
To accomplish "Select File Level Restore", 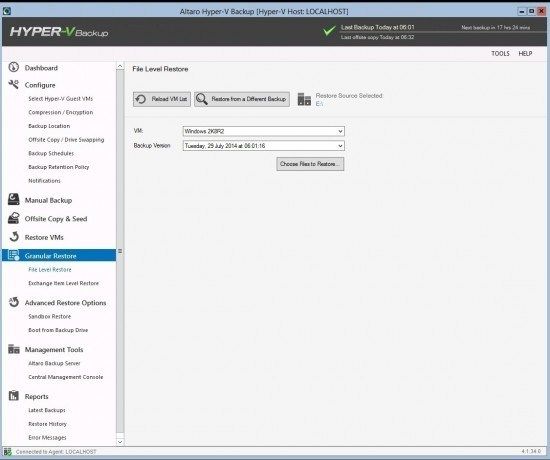I will [50, 269].
